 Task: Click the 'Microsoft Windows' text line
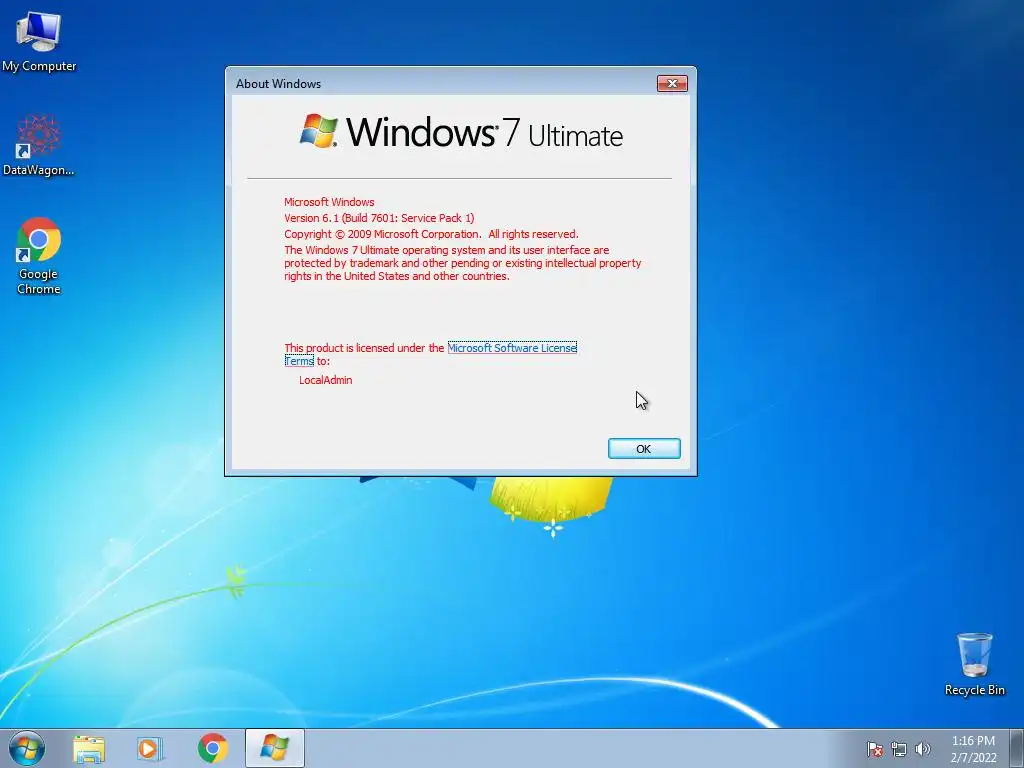(x=329, y=202)
